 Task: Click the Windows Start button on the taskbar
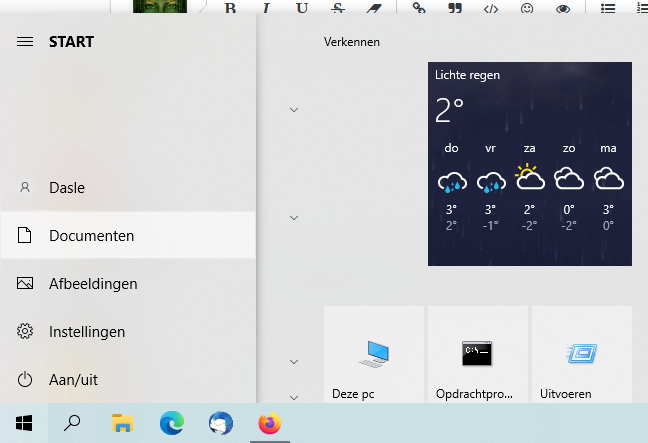(x=24, y=423)
